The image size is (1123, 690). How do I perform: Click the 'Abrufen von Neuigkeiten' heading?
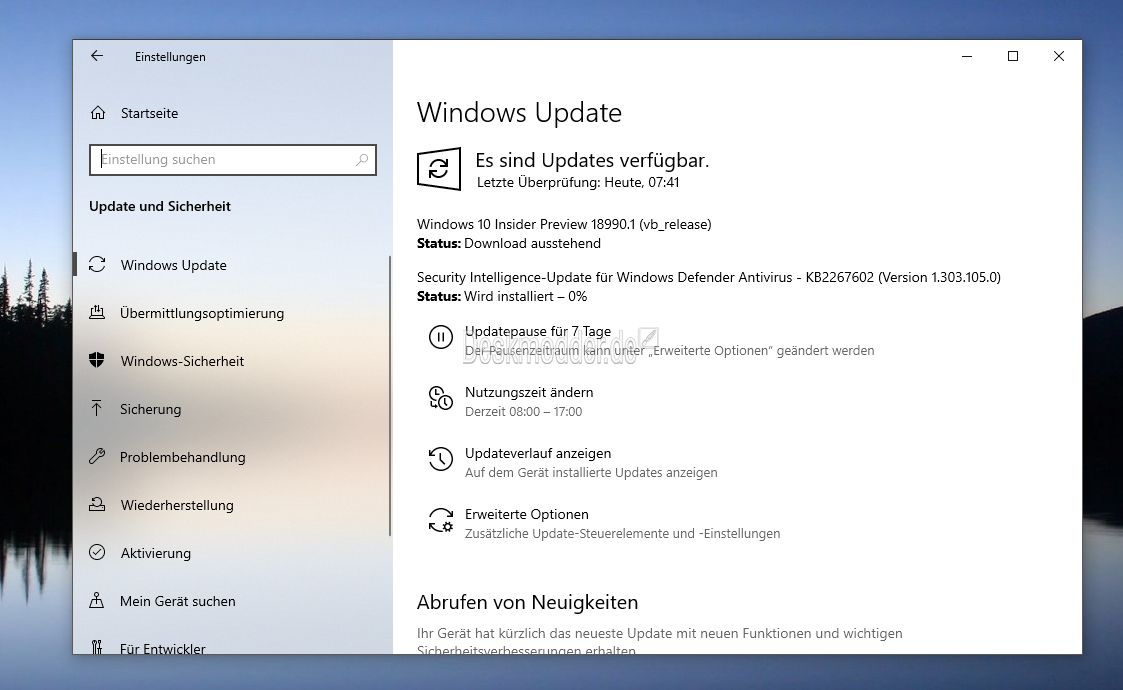click(x=527, y=603)
